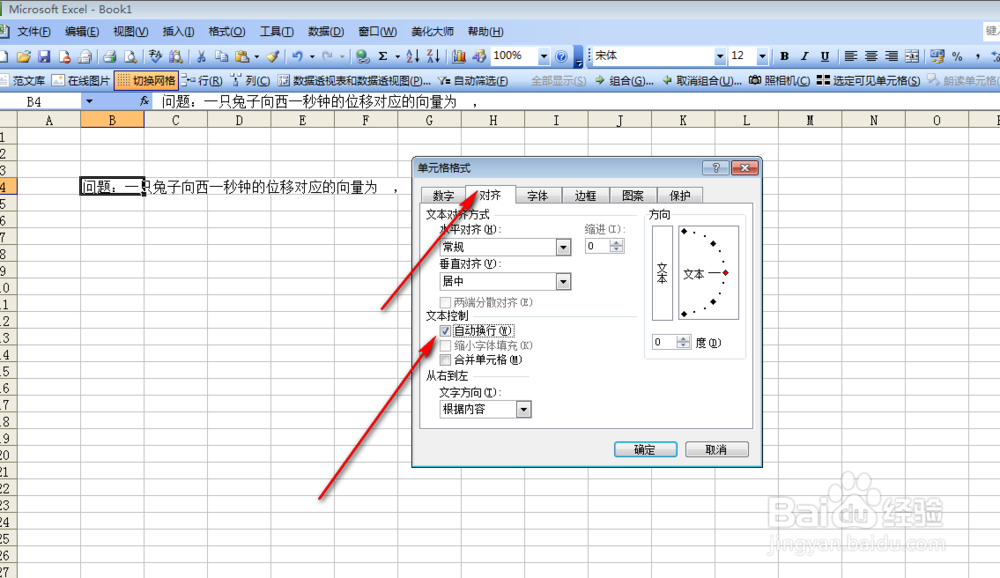1000x578 pixels.
Task: Apply underline with the U icon
Action: click(825, 56)
